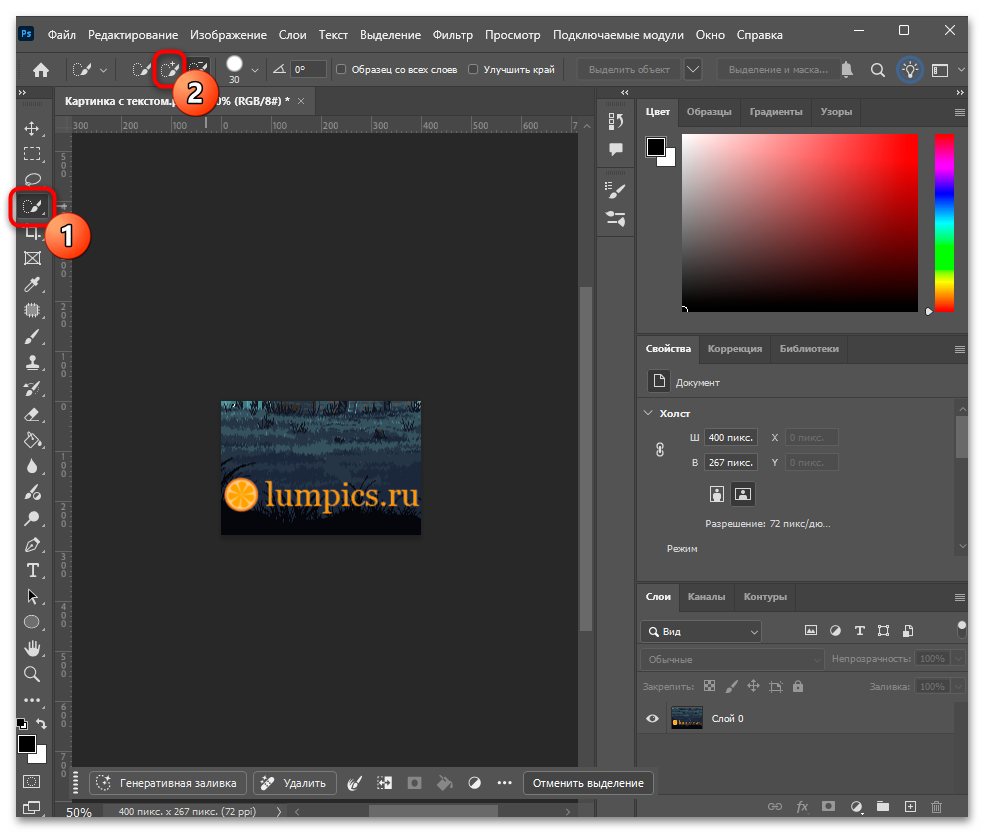Select the Move tool
The width and height of the screenshot is (984, 833).
click(x=32, y=129)
